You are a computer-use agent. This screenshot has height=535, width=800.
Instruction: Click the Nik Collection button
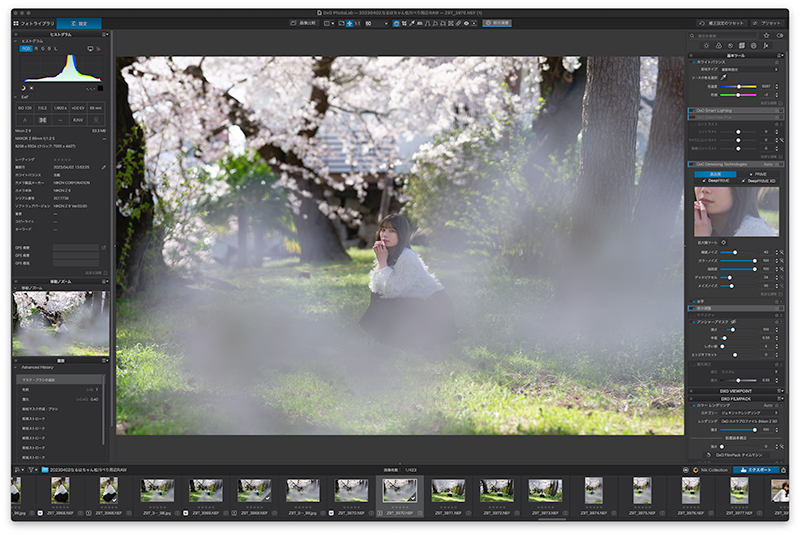pyautogui.click(x=710, y=470)
